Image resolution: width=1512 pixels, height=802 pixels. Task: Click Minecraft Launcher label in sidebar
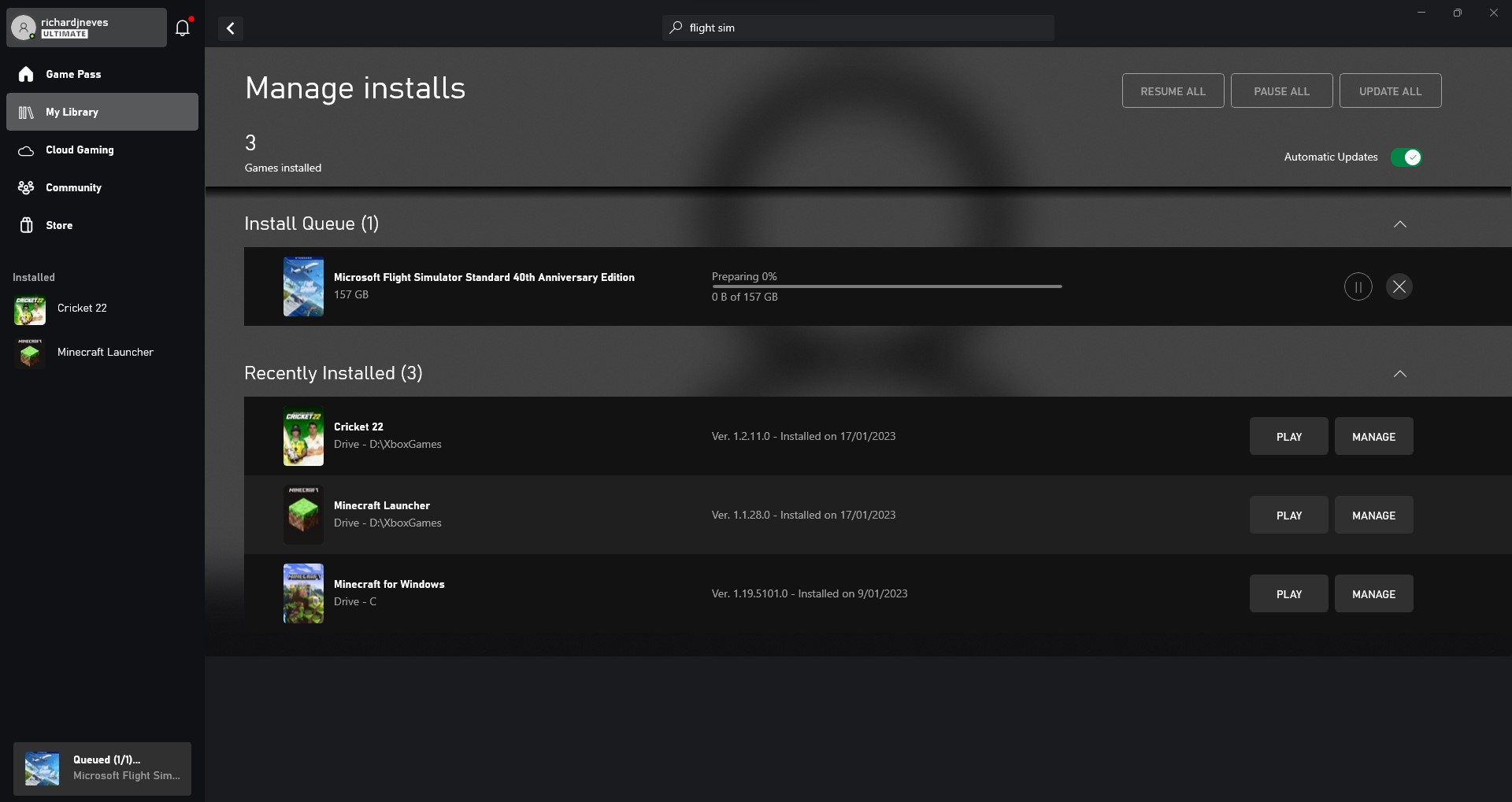tap(105, 352)
